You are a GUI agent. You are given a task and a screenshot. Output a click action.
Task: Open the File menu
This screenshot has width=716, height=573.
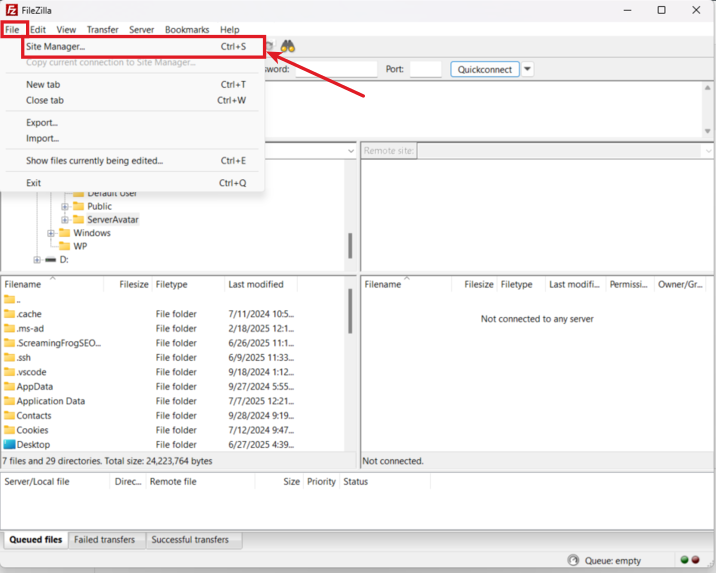pyautogui.click(x=12, y=30)
